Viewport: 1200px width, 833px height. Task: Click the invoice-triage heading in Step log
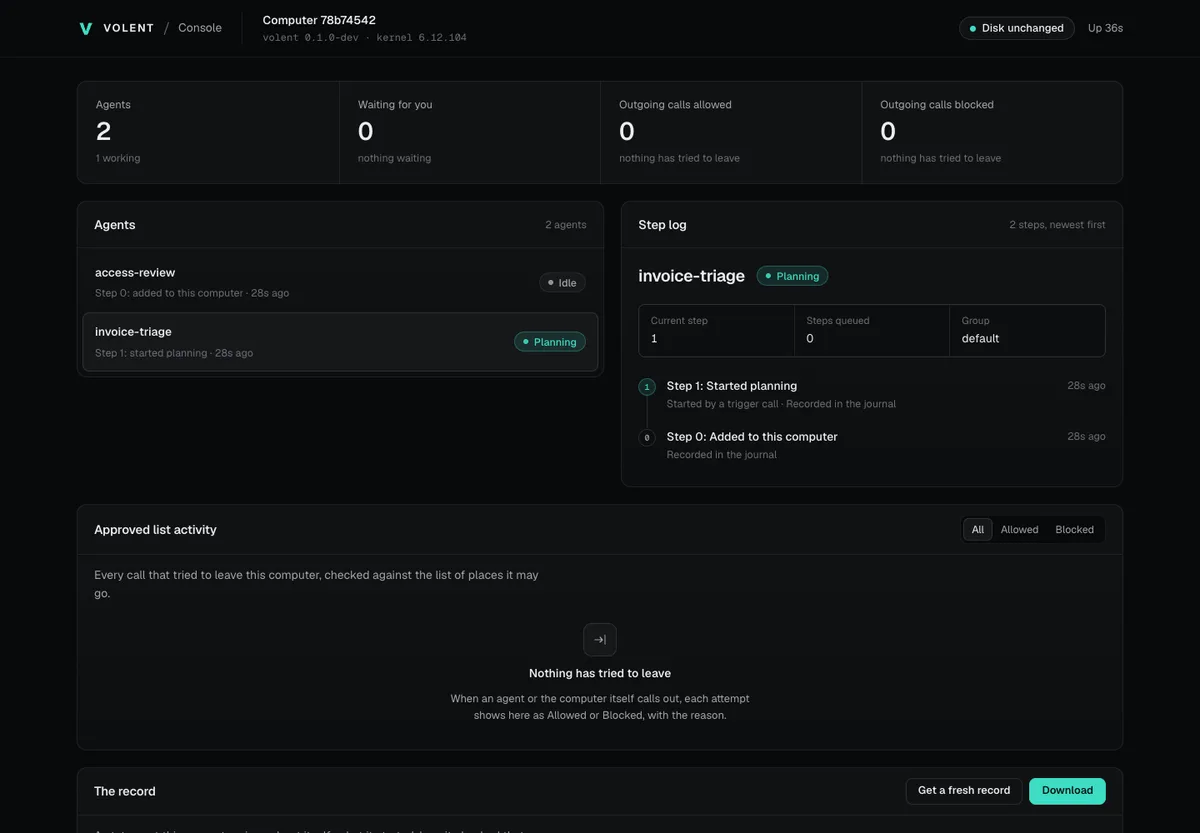(691, 276)
